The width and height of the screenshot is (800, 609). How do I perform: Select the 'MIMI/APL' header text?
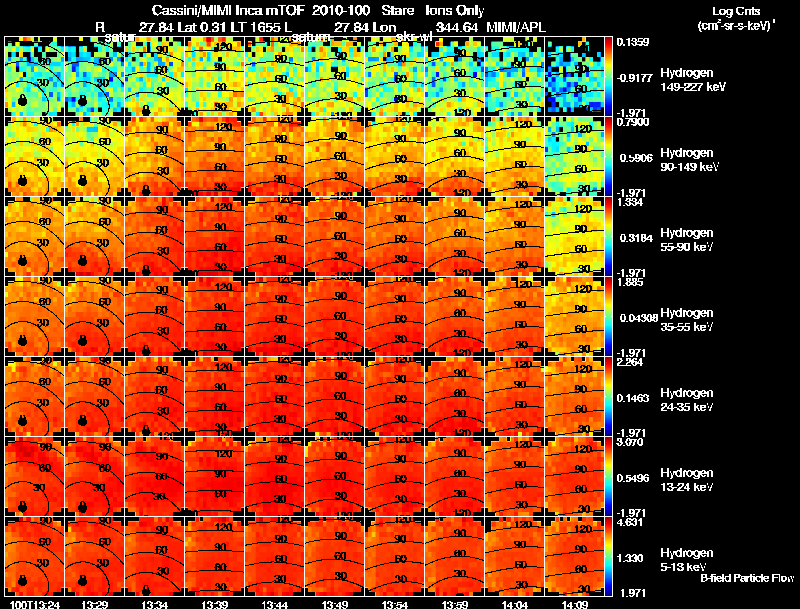tap(516, 27)
